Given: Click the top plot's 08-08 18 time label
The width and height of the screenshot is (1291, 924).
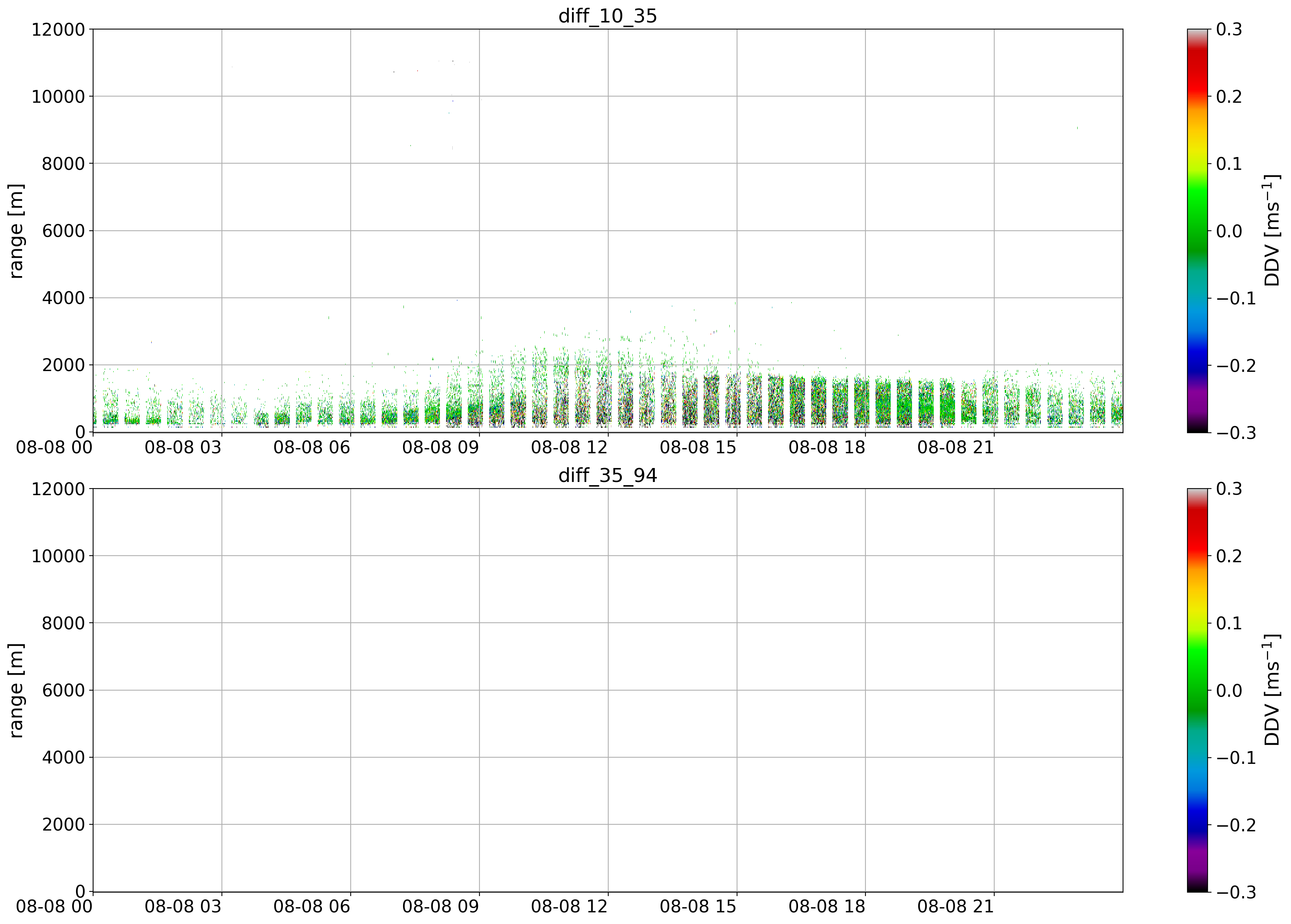Looking at the screenshot, I should coord(827,447).
